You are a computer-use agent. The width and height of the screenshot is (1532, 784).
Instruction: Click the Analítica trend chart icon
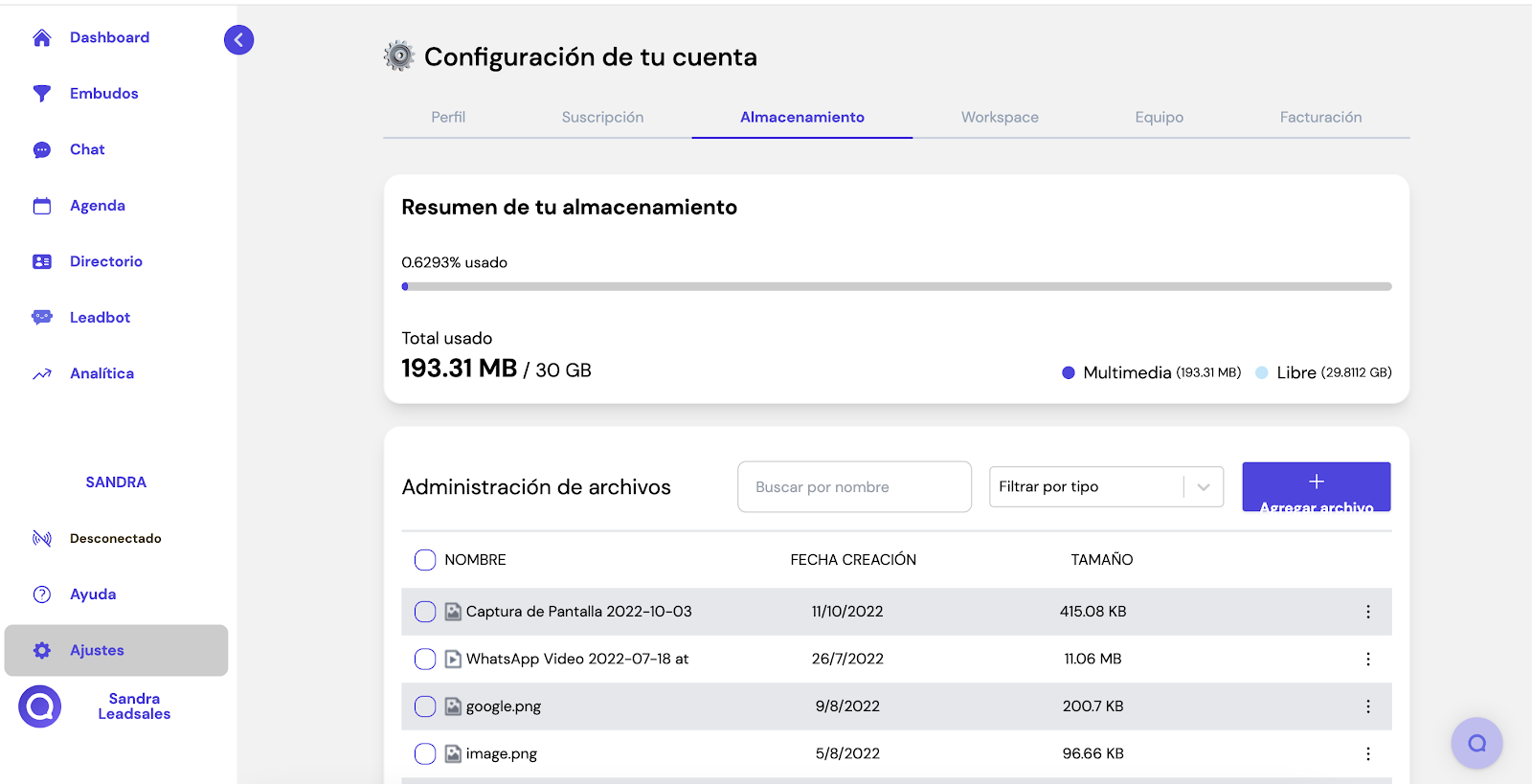[x=41, y=374]
